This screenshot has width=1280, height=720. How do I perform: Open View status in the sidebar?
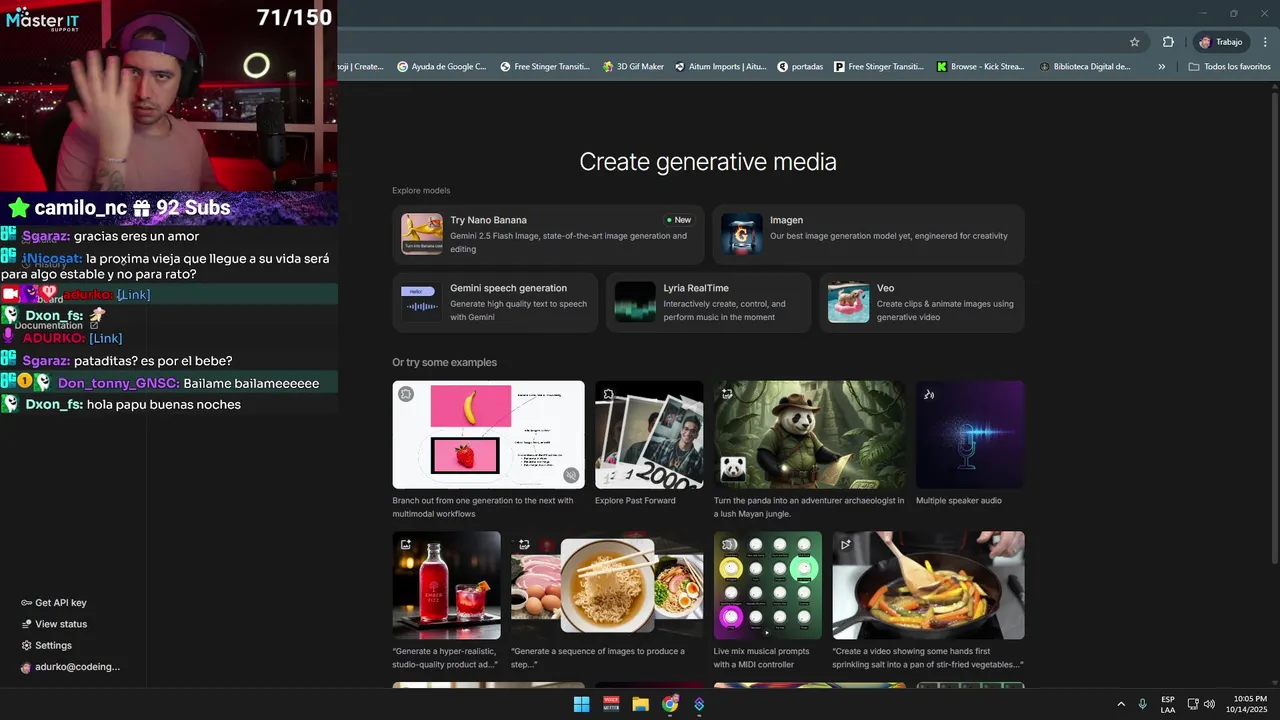point(54,624)
